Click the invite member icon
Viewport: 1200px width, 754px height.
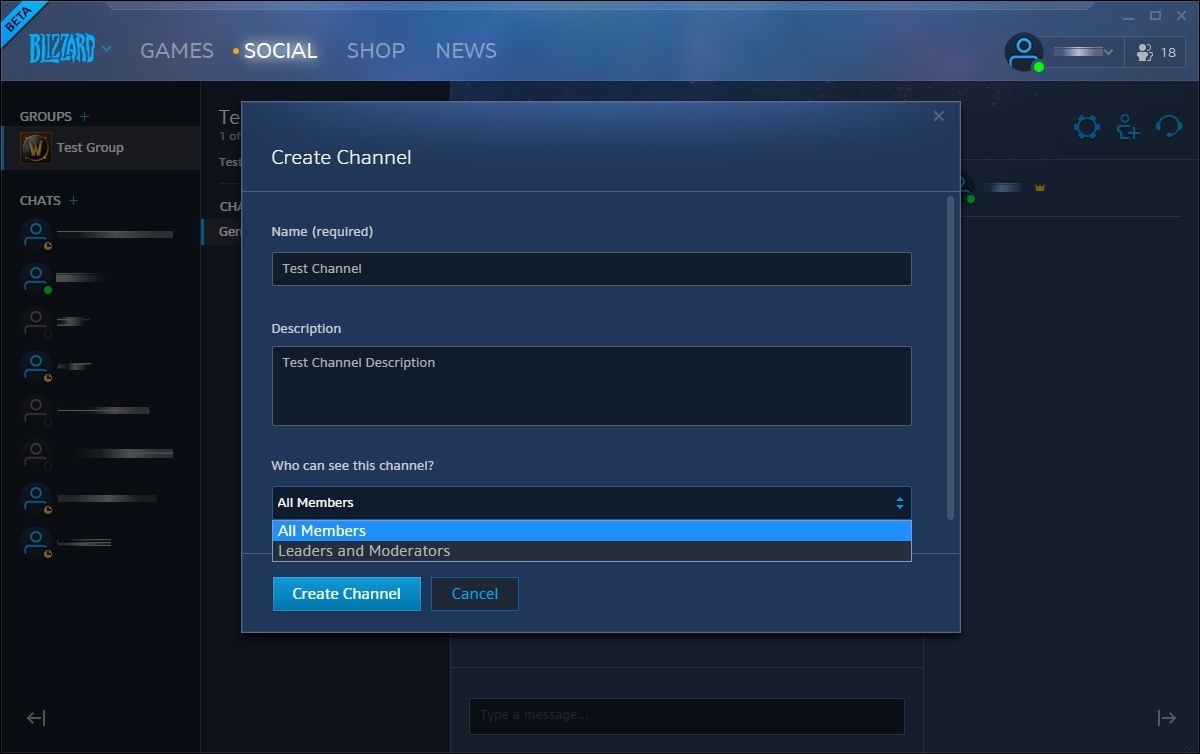[x=1128, y=127]
